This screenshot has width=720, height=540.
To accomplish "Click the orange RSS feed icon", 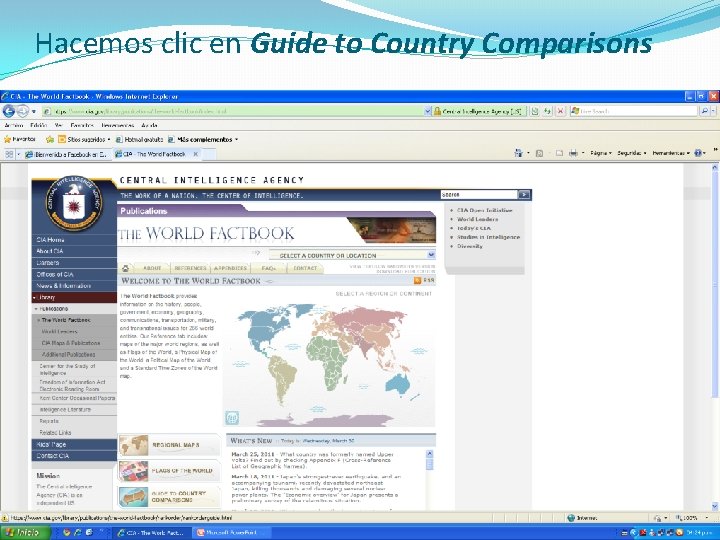I will tap(417, 281).
